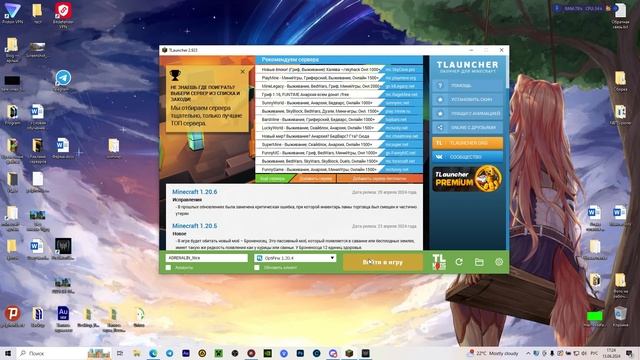Open the Minecraft 1.20.6 changelog heading
Screen dimensions: 640x360
click(x=195, y=192)
